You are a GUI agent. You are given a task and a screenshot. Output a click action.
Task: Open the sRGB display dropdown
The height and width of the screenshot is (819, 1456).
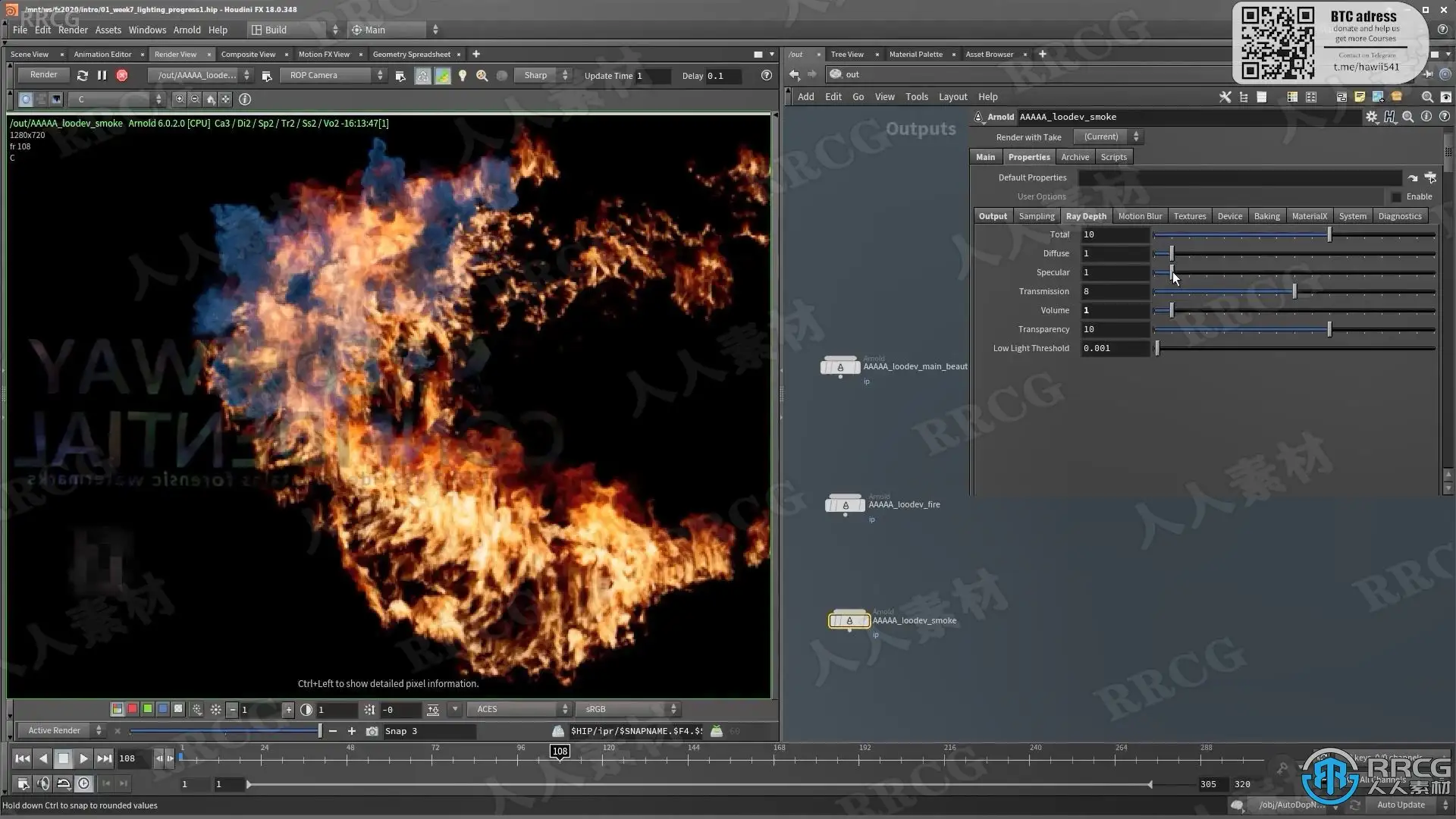click(629, 709)
